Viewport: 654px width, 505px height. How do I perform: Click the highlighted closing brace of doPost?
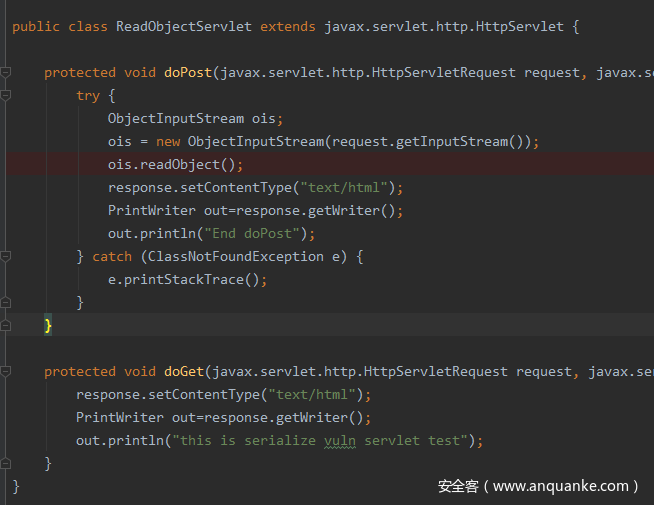point(48,326)
